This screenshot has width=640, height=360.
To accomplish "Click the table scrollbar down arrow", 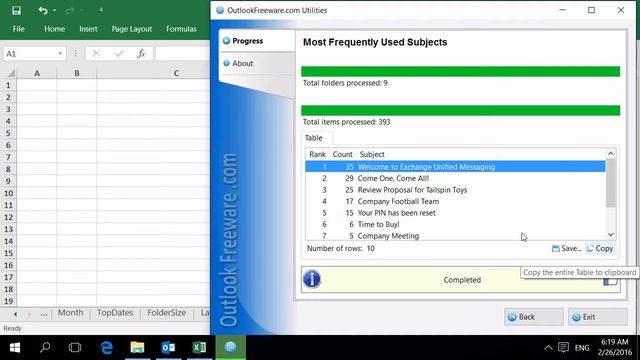I will (x=611, y=235).
